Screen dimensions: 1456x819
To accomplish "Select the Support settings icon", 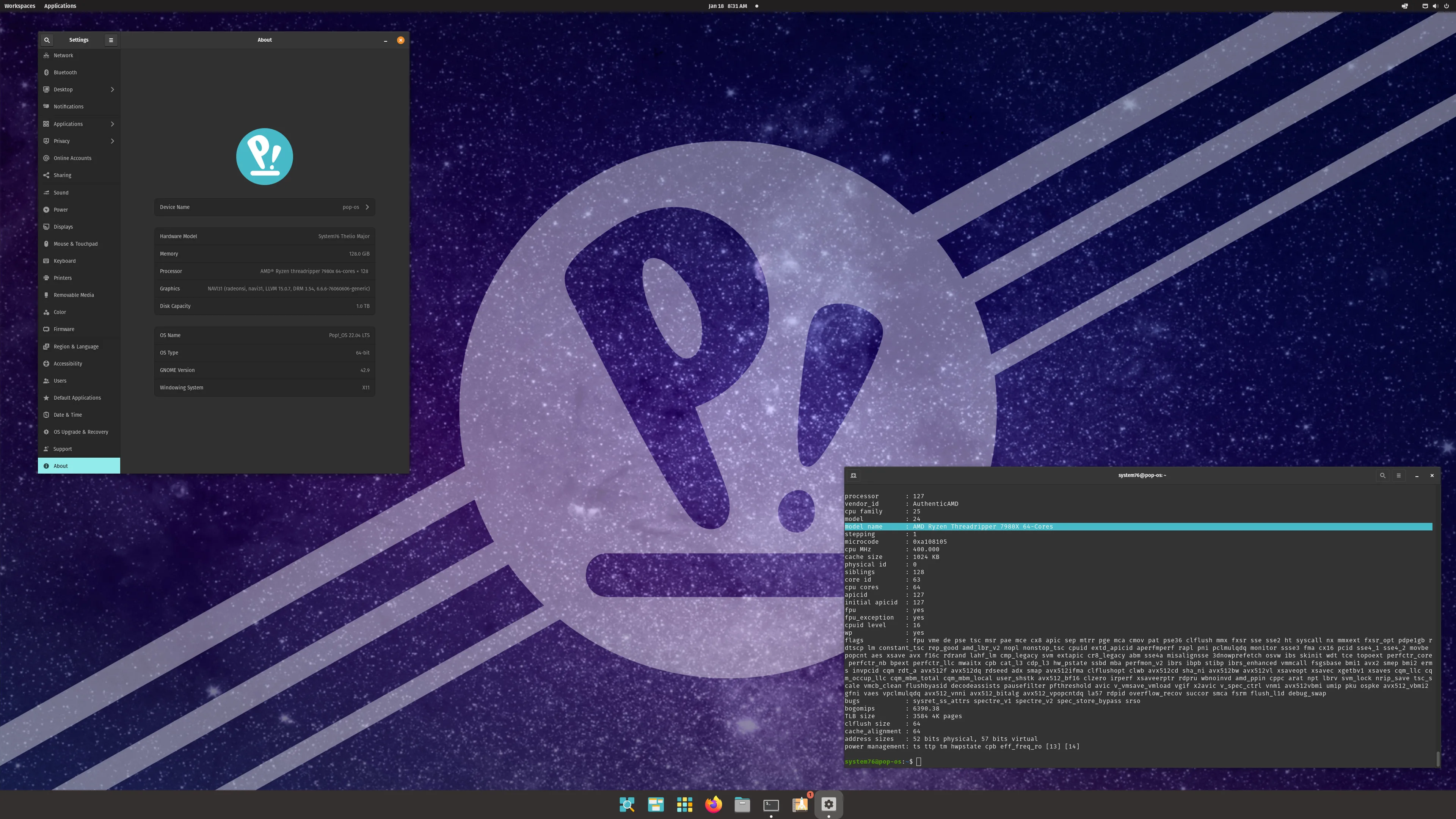I will tap(46, 449).
